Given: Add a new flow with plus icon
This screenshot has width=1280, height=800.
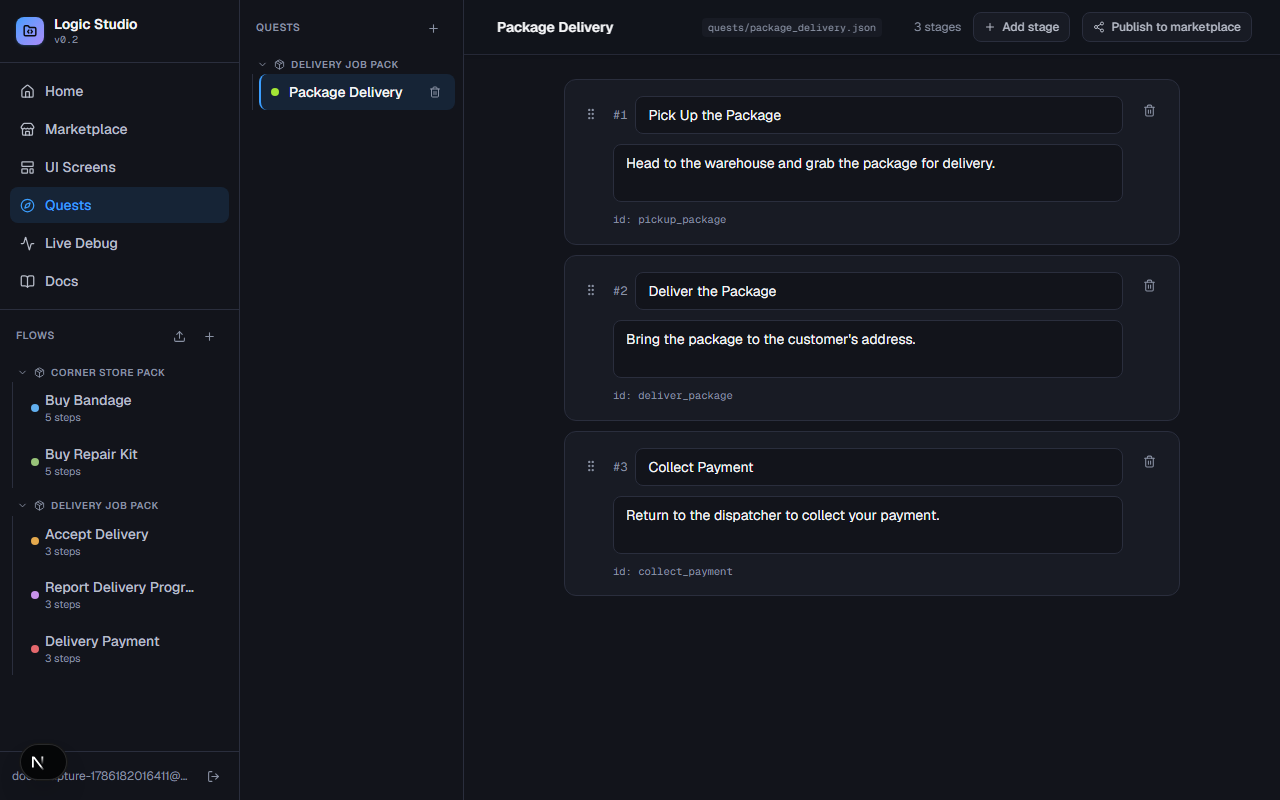Looking at the screenshot, I should coord(209,336).
